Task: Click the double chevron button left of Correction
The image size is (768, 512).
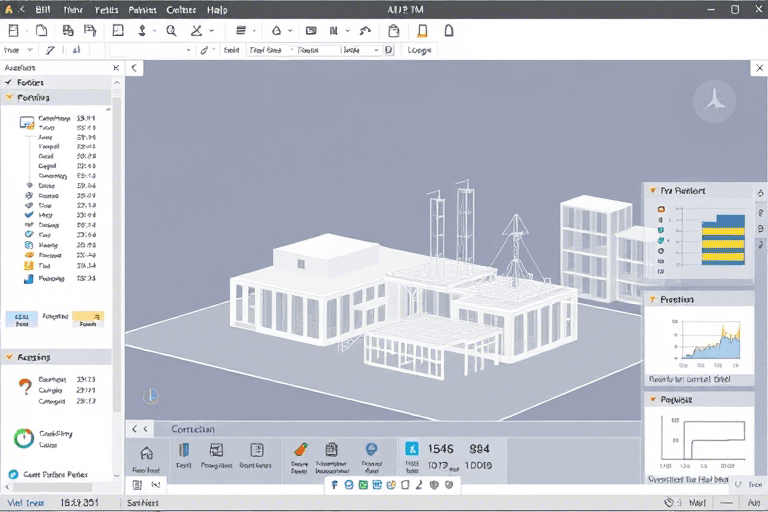Action: [x=140, y=429]
